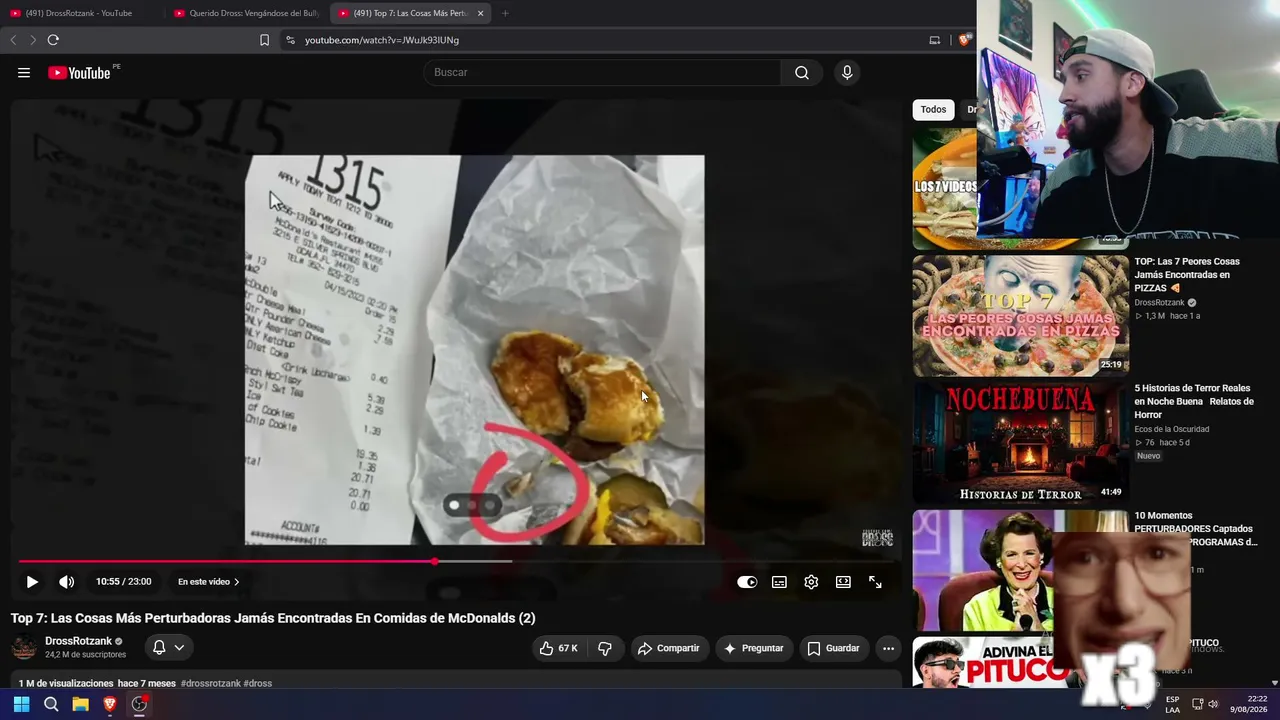Click '10:55 / 23:00' time display
This screenshot has width=1280, height=720.
coord(124,582)
